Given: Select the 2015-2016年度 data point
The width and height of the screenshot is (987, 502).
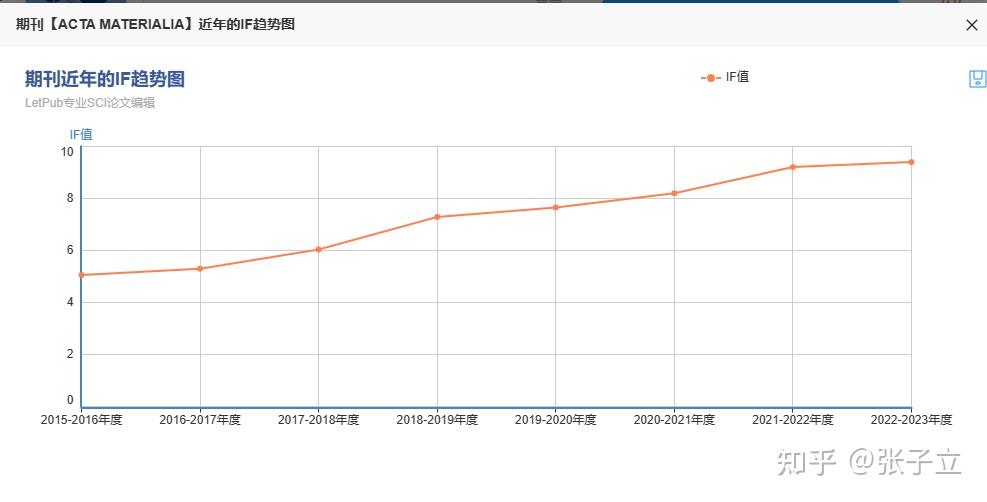Looking at the screenshot, I should (x=81, y=275).
